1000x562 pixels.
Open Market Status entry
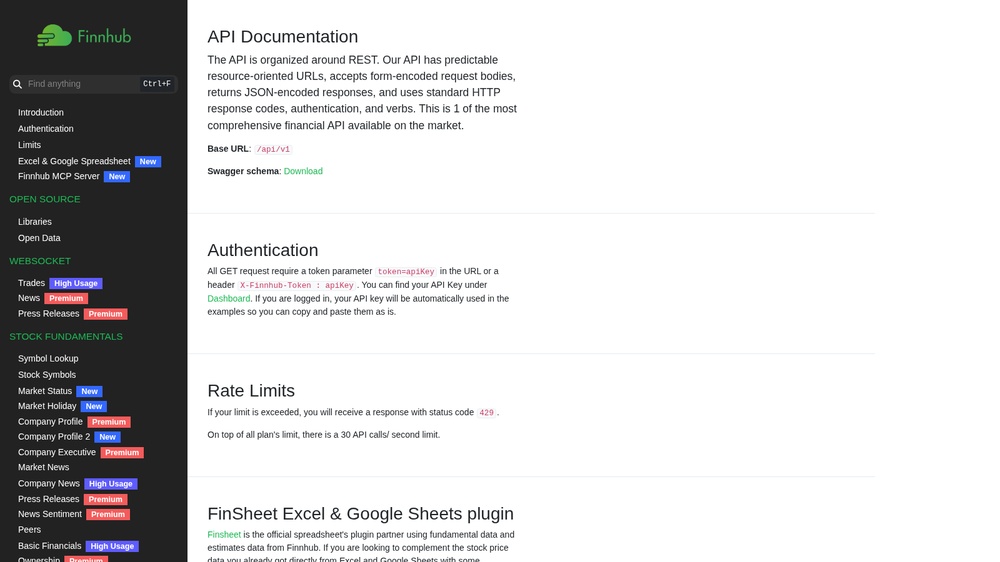45,391
